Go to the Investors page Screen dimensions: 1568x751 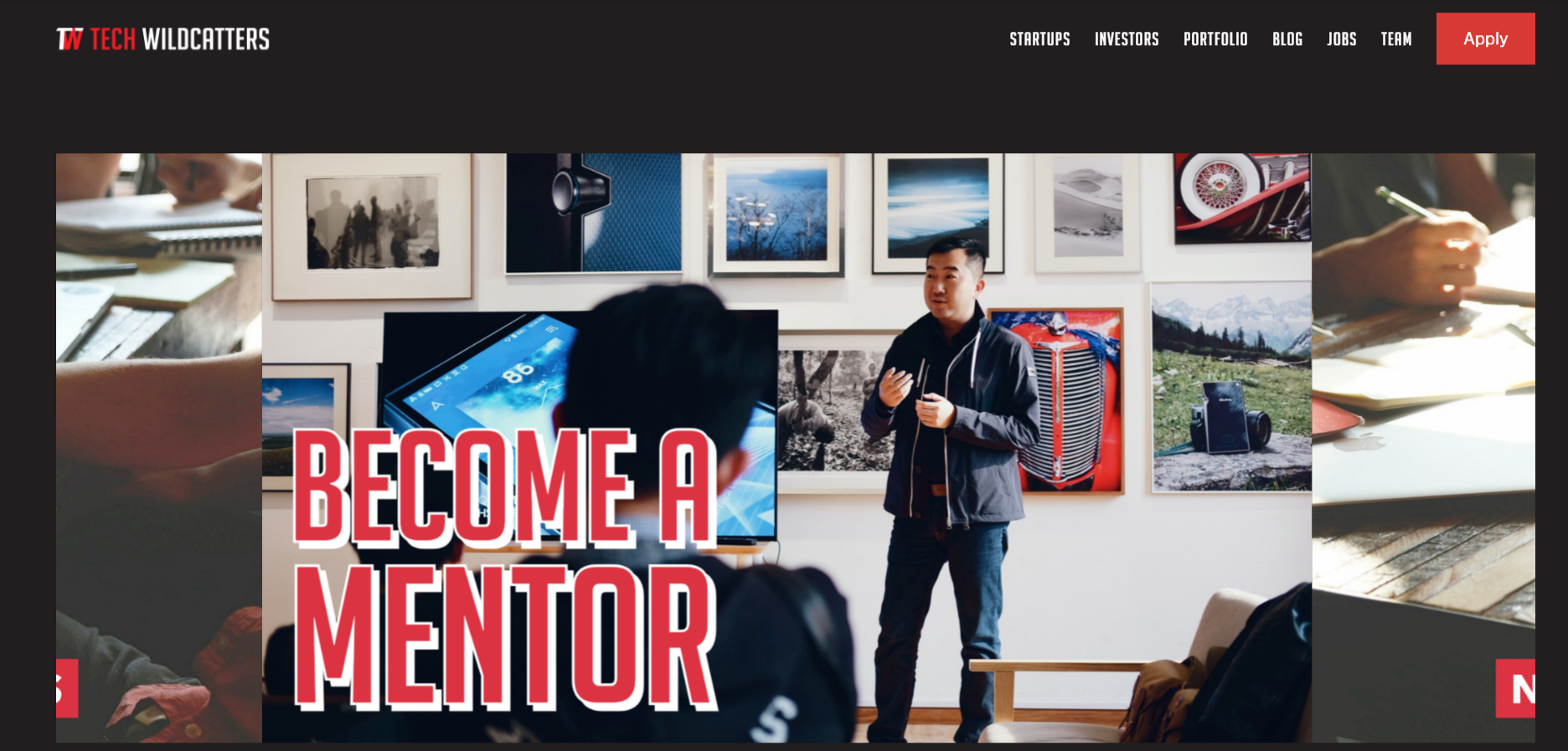[x=1127, y=39]
